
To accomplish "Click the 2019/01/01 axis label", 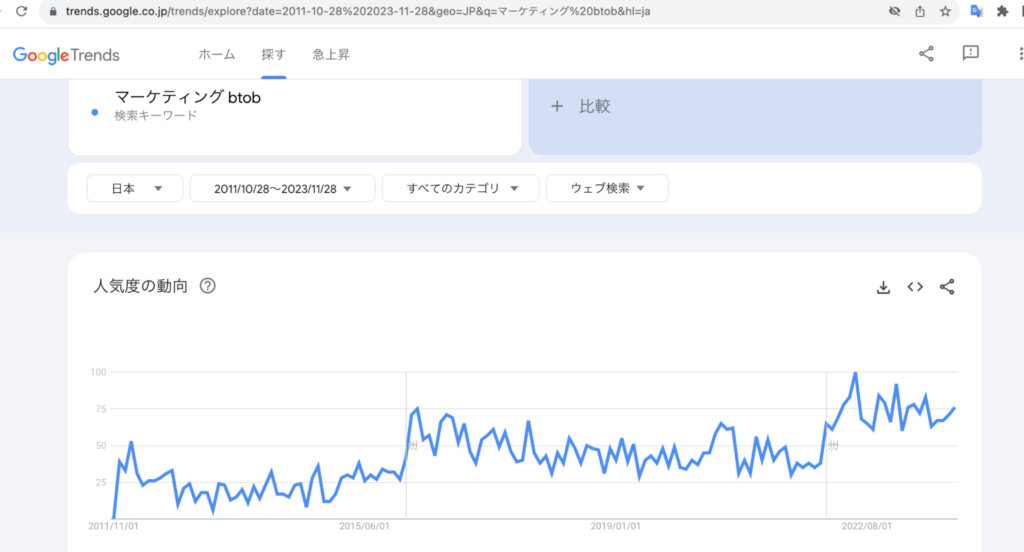I will click(615, 526).
